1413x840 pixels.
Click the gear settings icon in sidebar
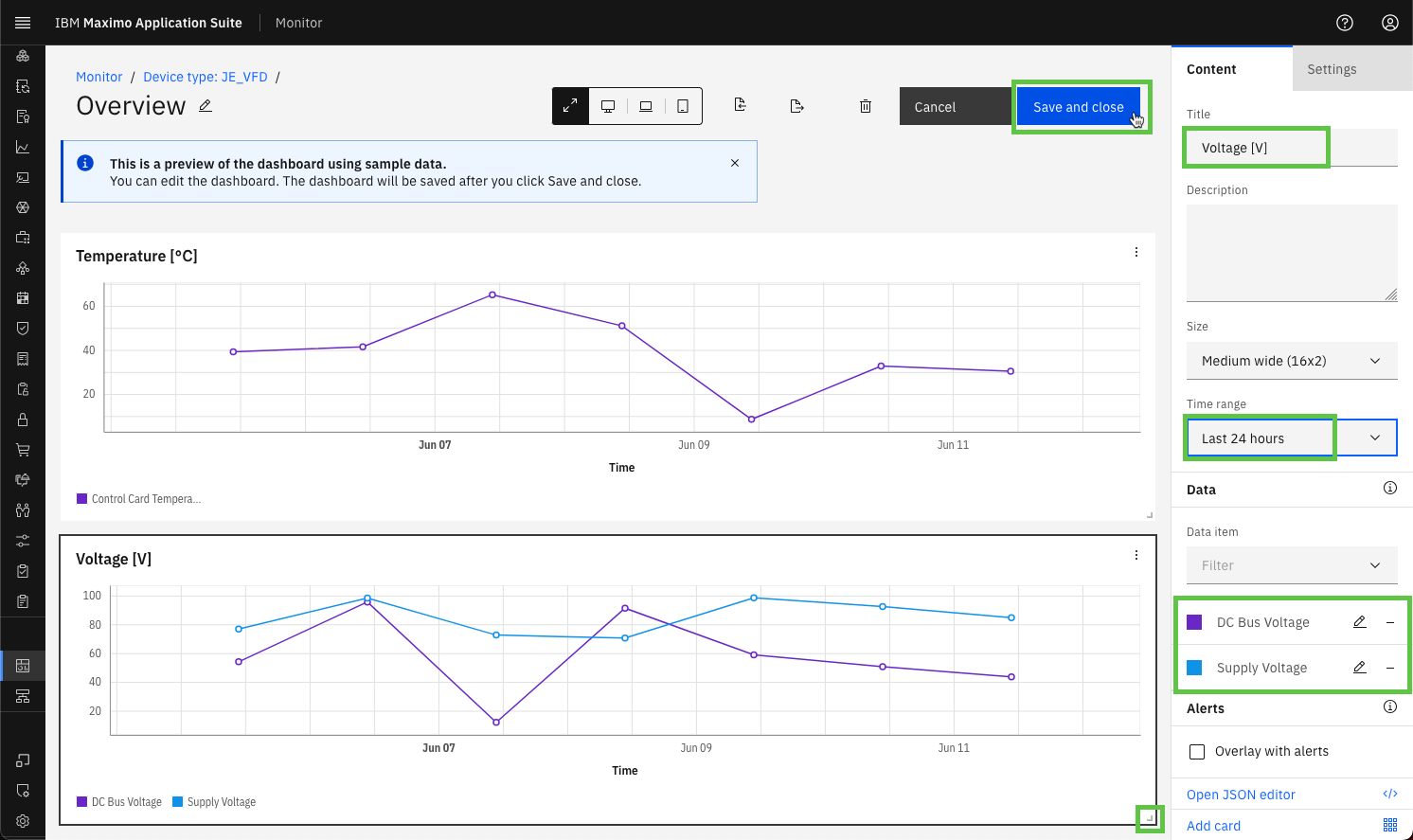coord(23,821)
